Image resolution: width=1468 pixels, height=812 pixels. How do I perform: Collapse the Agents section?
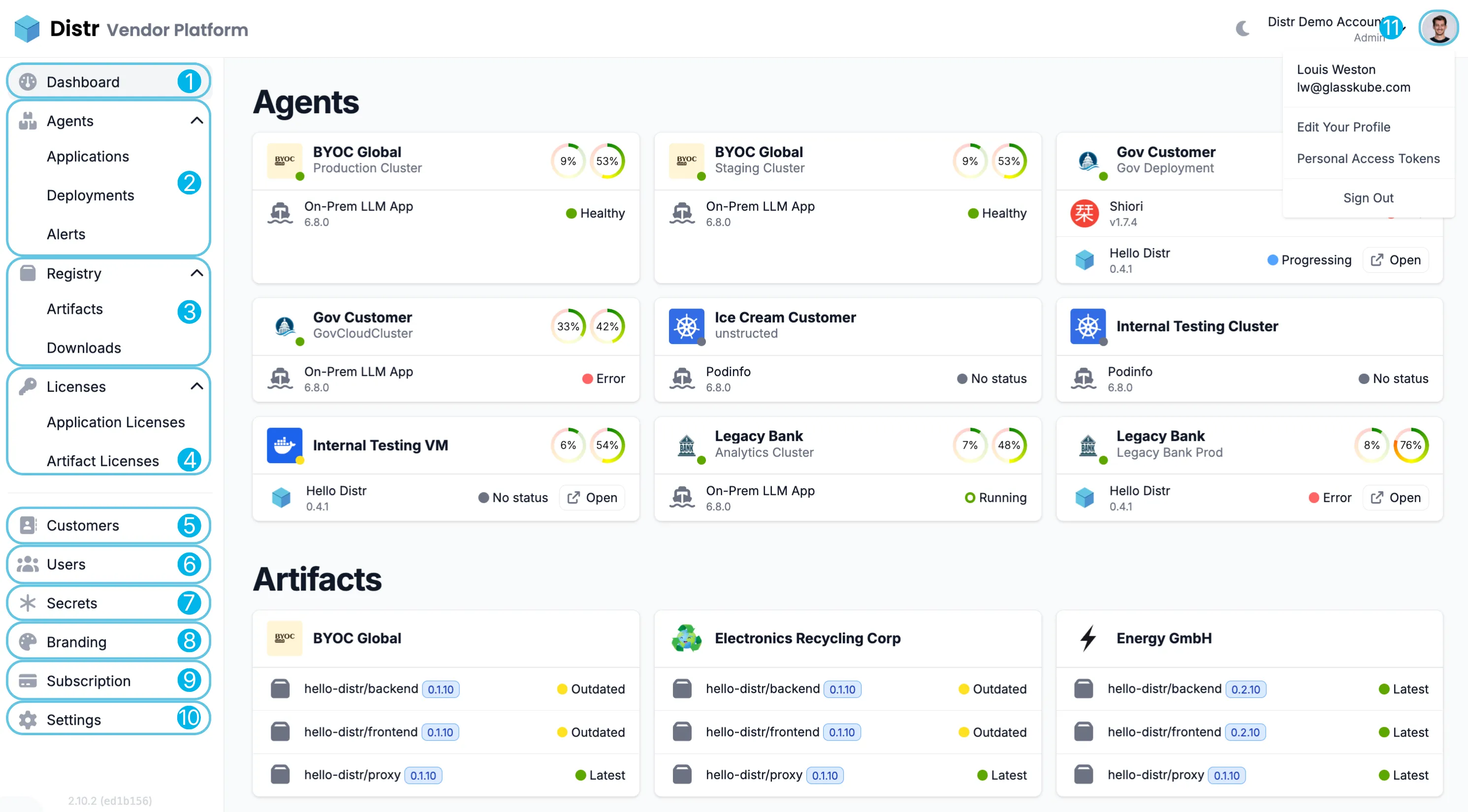pyautogui.click(x=197, y=120)
